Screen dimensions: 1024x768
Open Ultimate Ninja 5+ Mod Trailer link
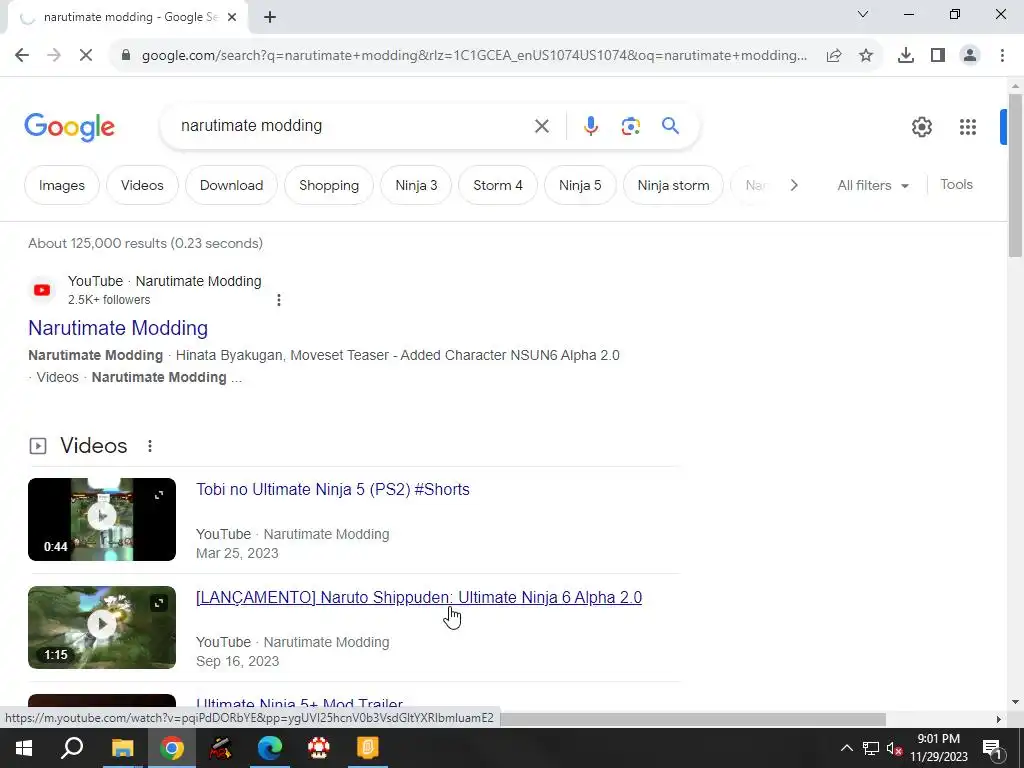click(x=299, y=703)
